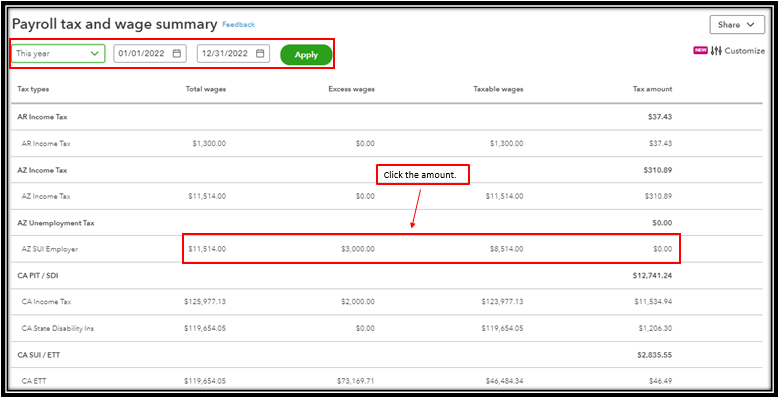The height and width of the screenshot is (399, 779).
Task: Open the start date calendar icon
Action: [x=176, y=54]
